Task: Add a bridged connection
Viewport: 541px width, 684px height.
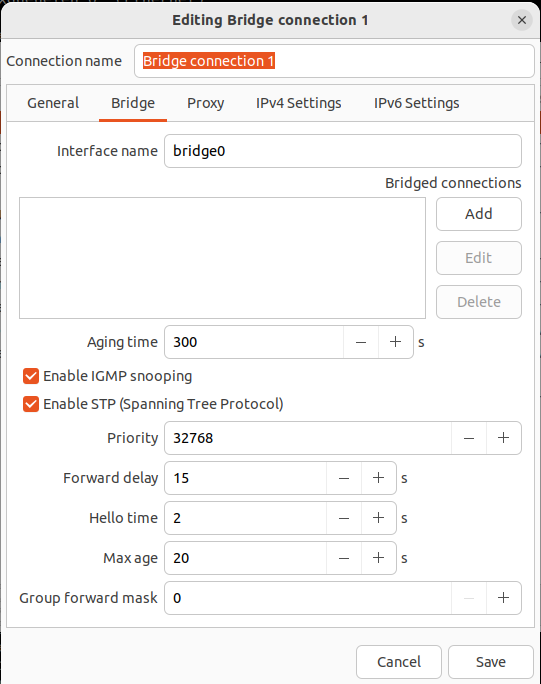Action: coord(479,214)
